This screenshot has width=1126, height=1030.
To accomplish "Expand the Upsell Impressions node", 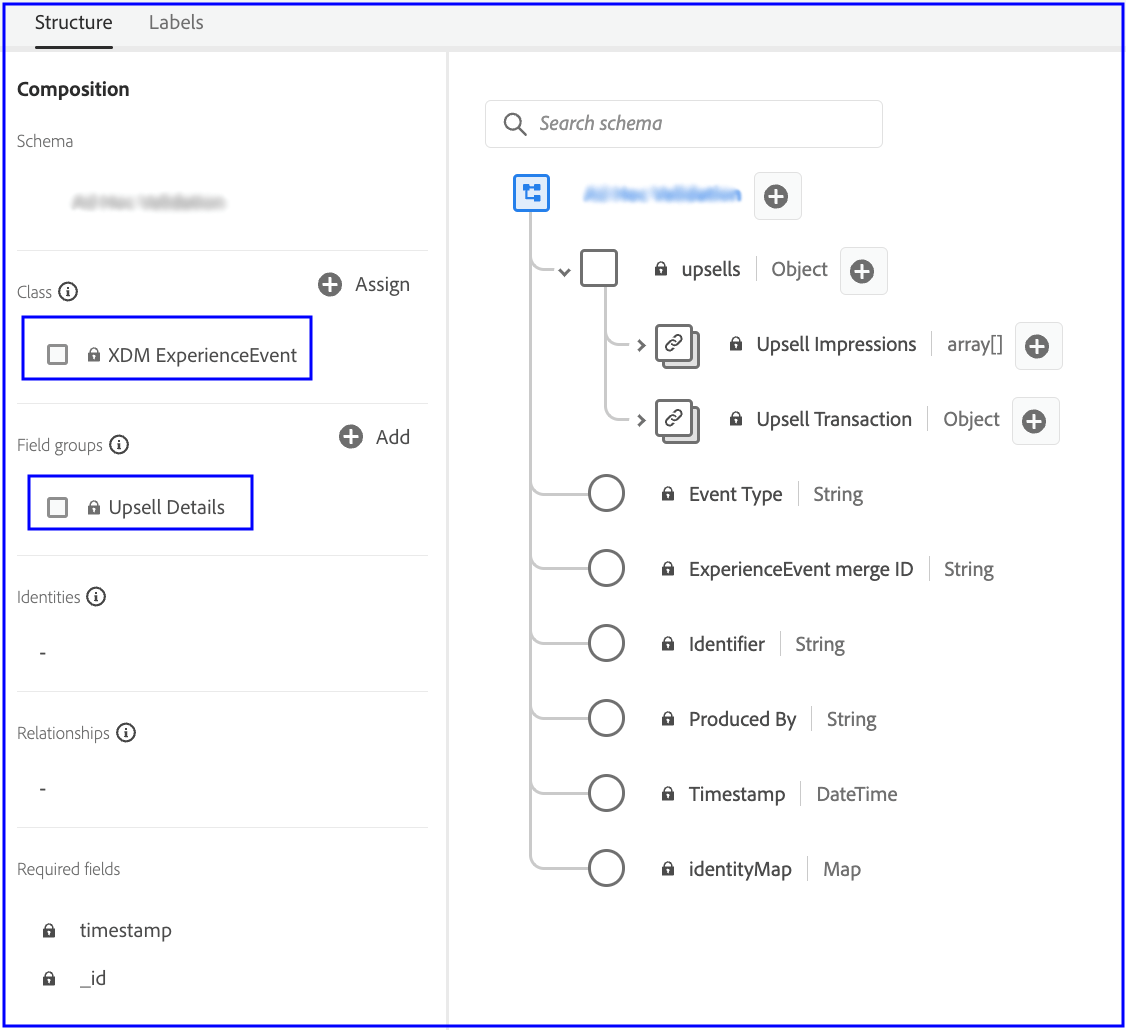I will (x=641, y=346).
